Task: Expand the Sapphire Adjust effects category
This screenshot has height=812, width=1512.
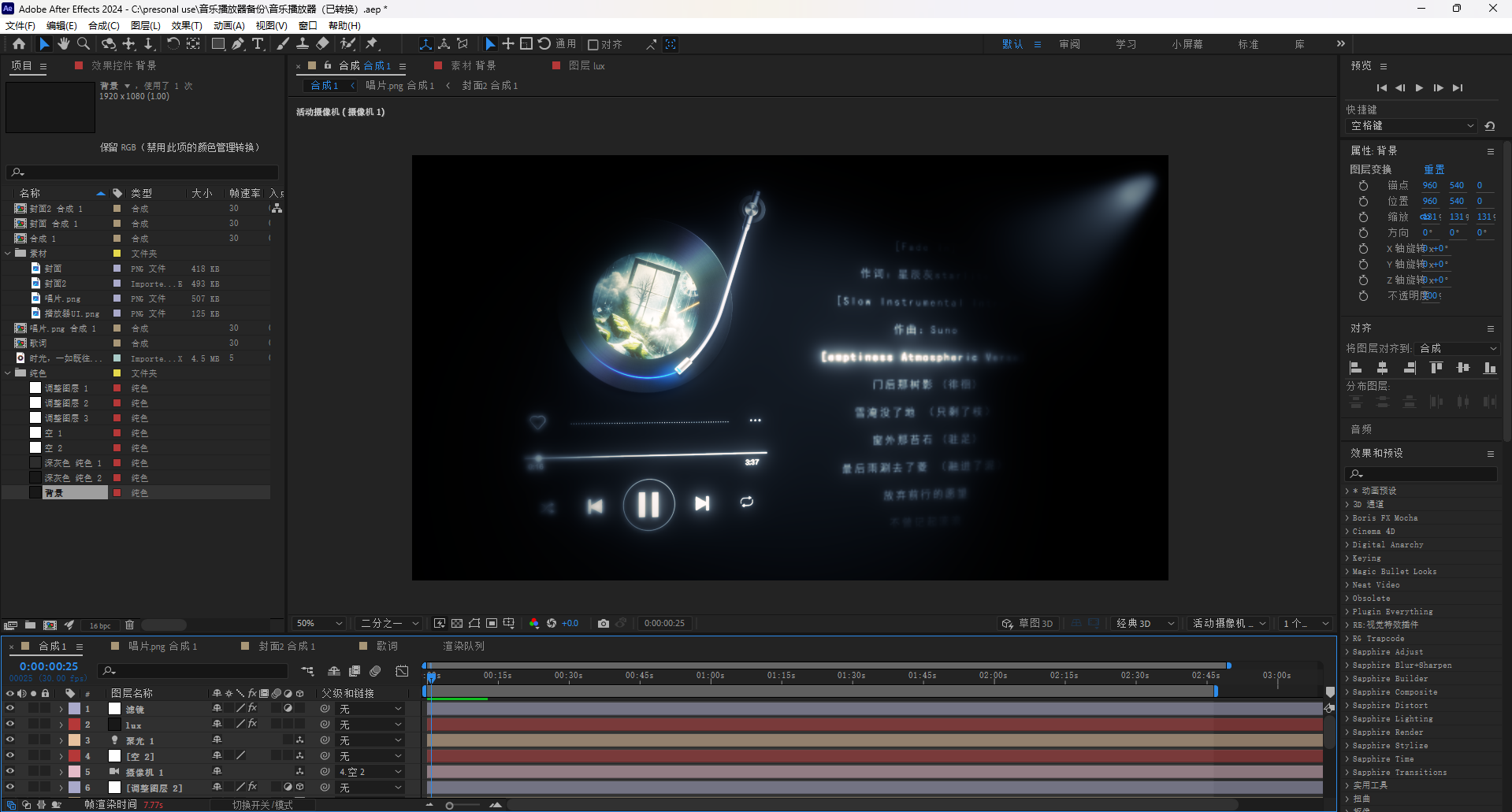Action: [1347, 652]
